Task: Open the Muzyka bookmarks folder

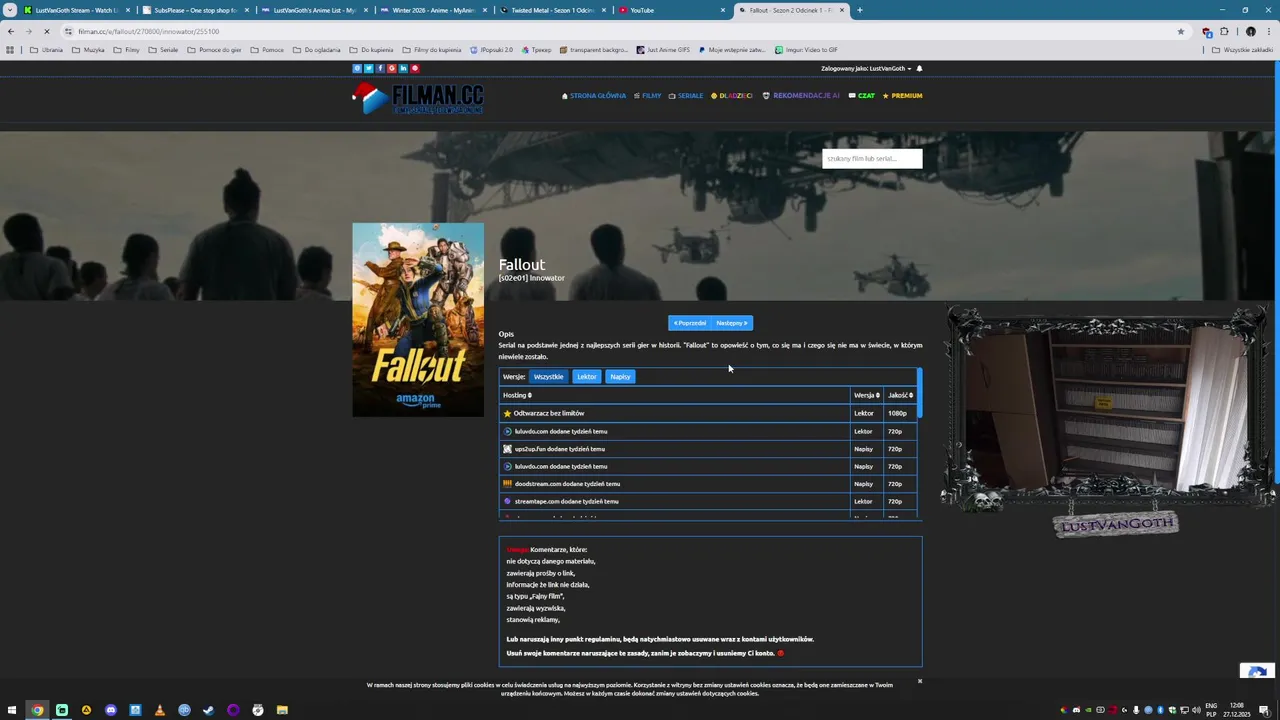Action: (x=88, y=50)
